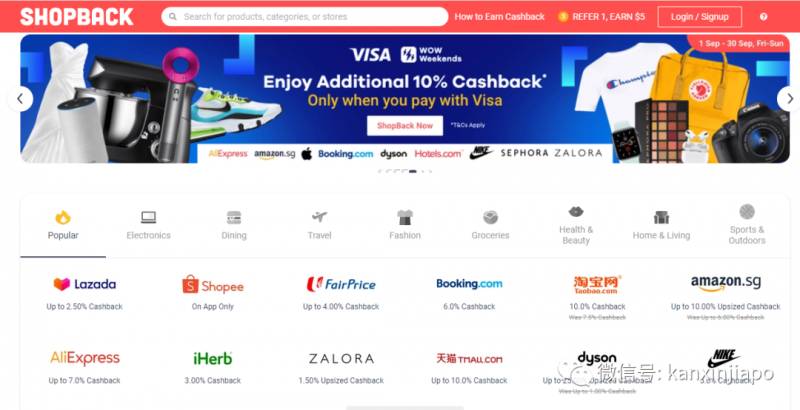Select the Fashion shirt icon category

pos(405,217)
